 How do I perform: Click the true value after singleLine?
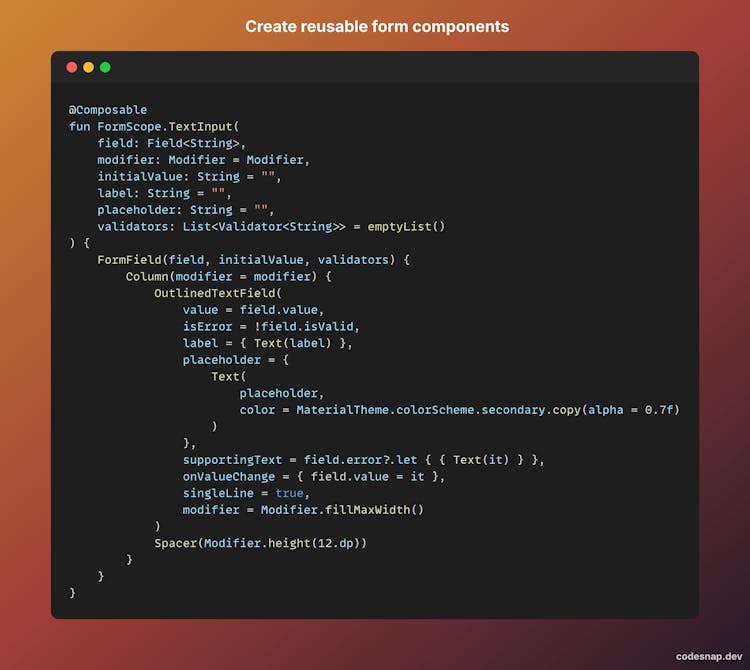coord(289,493)
